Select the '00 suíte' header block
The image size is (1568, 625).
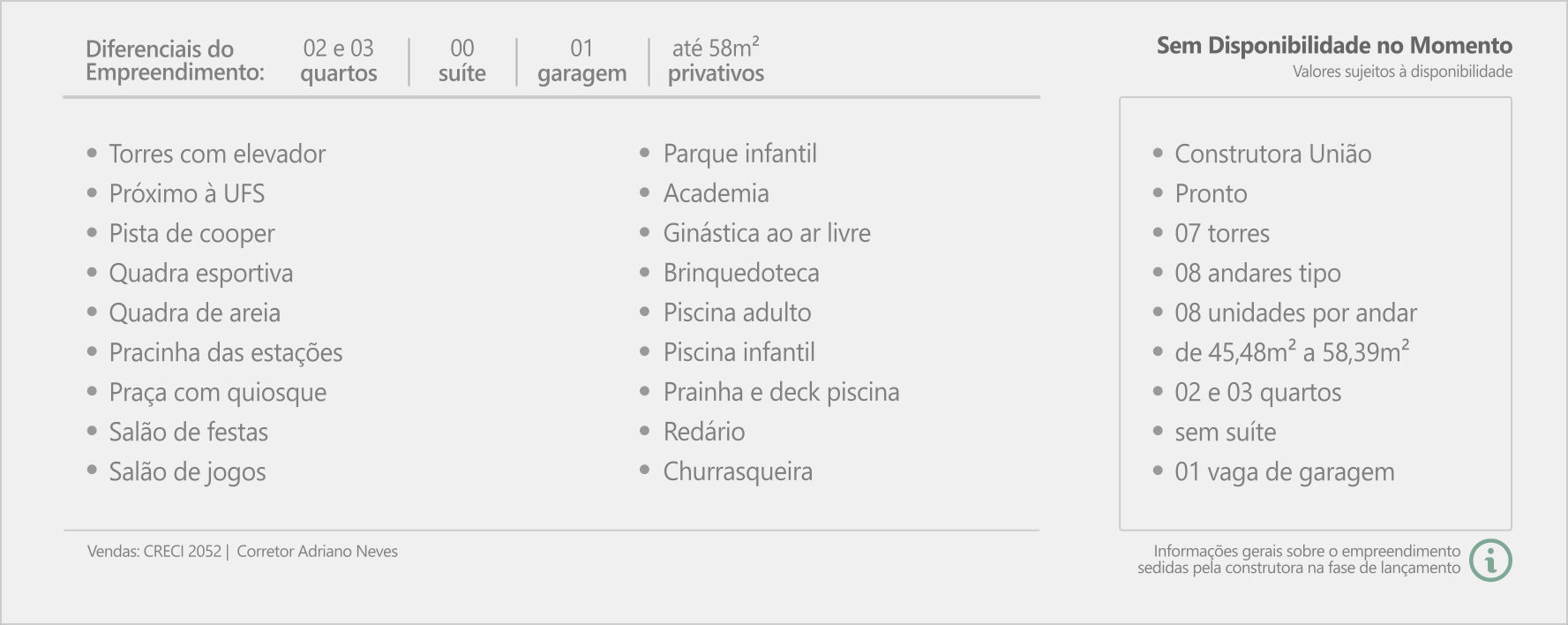pos(462,60)
